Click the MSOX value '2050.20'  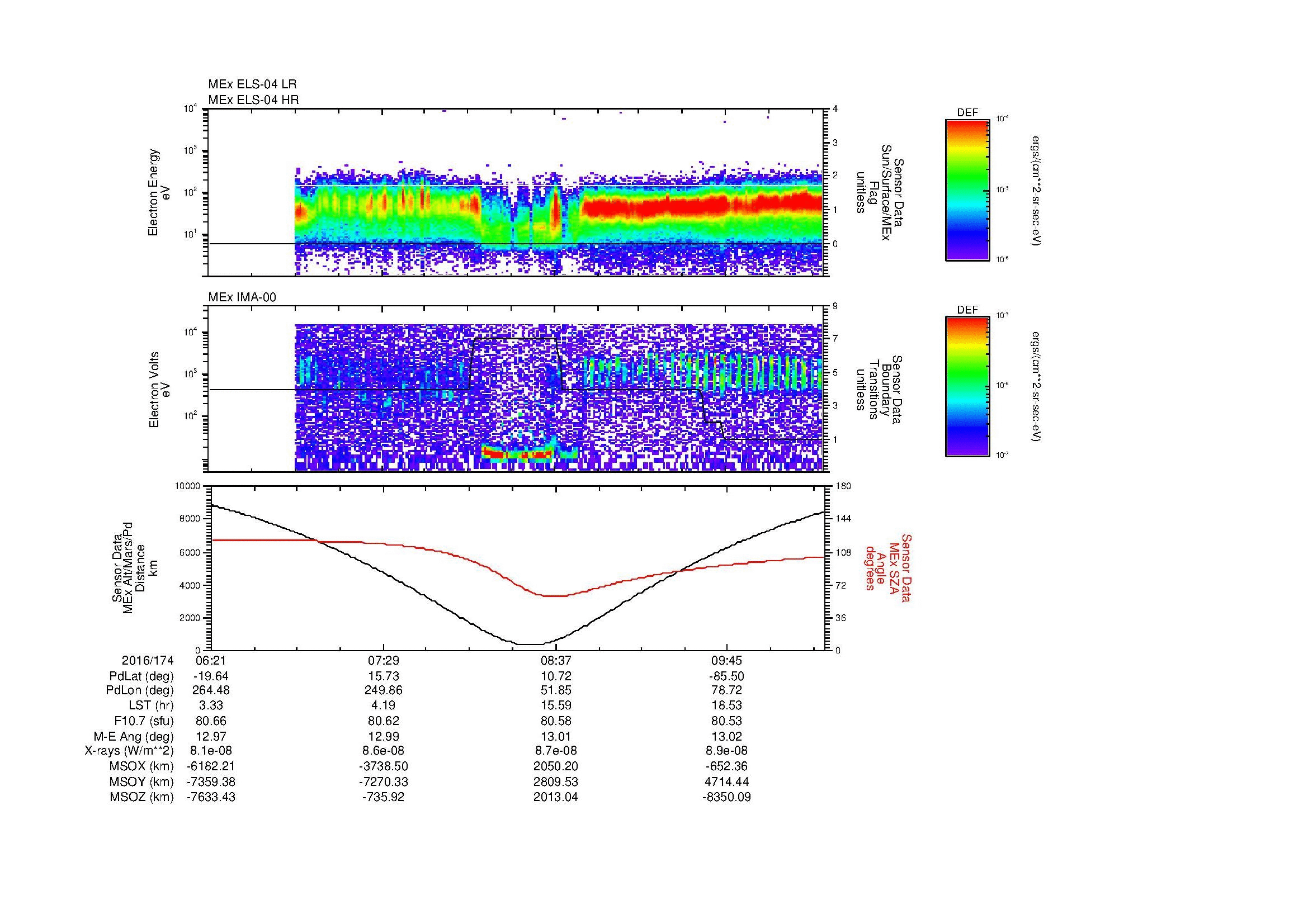coord(556,766)
